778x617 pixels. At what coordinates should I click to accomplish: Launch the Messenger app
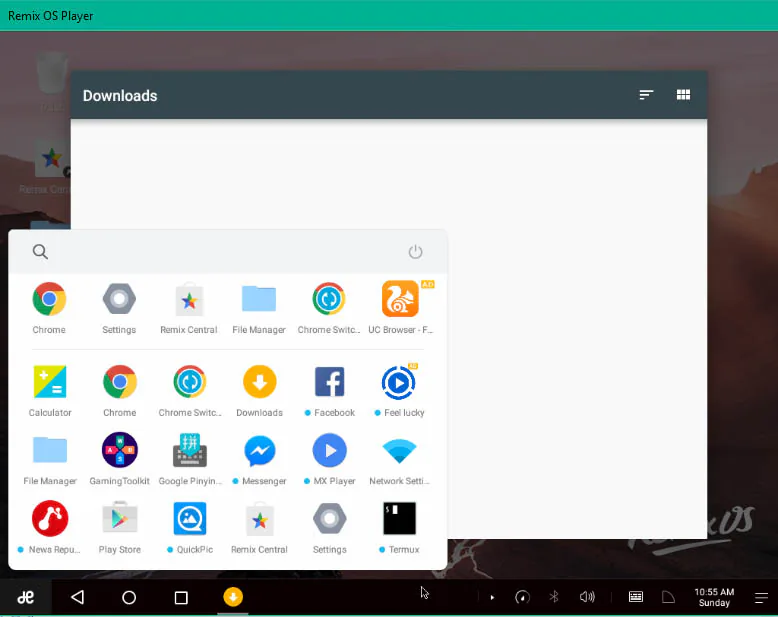click(x=259, y=450)
